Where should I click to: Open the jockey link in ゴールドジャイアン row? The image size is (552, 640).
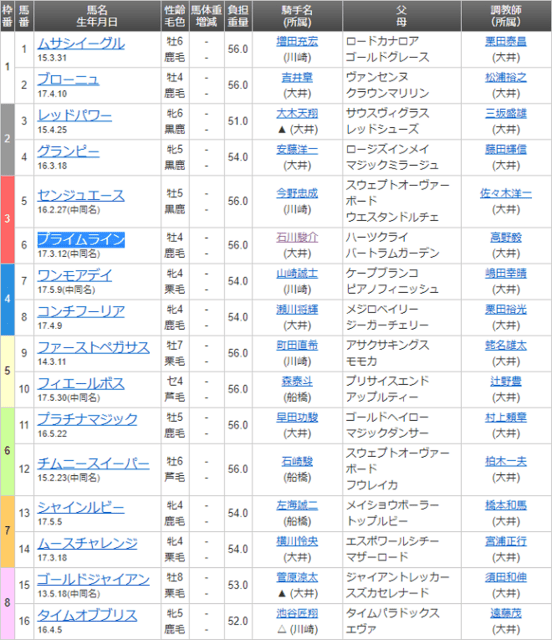click(297, 577)
